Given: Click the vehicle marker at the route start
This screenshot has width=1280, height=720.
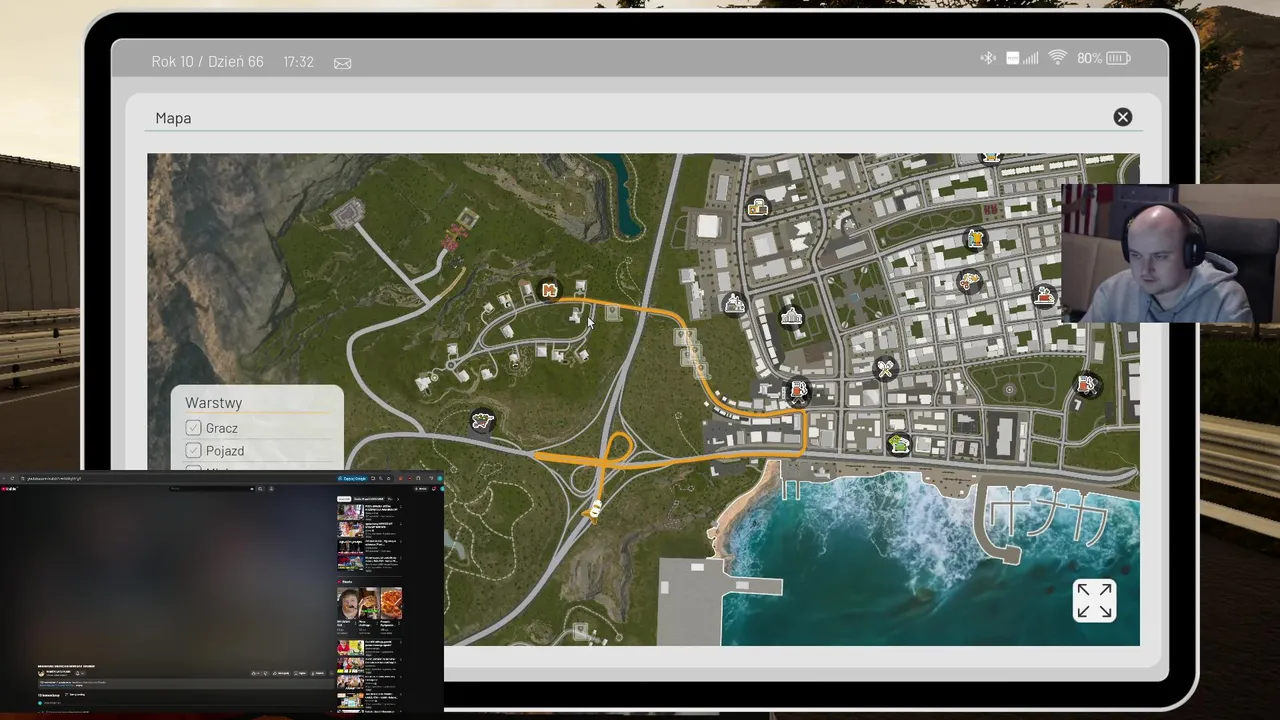Looking at the screenshot, I should pos(595,510).
